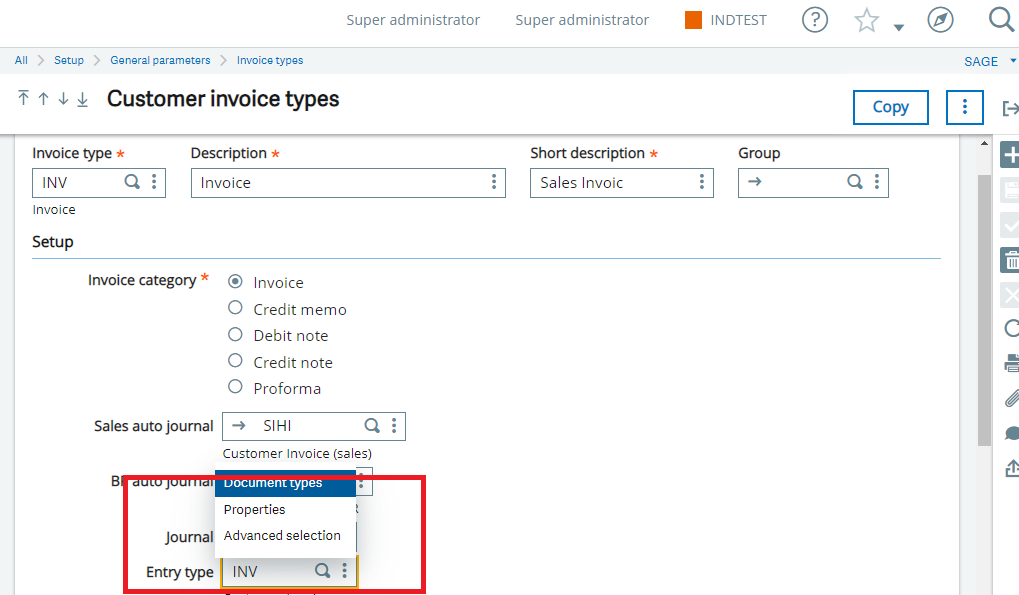Image resolution: width=1019 pixels, height=595 pixels.
Task: Open the help question mark icon
Action: click(x=815, y=20)
